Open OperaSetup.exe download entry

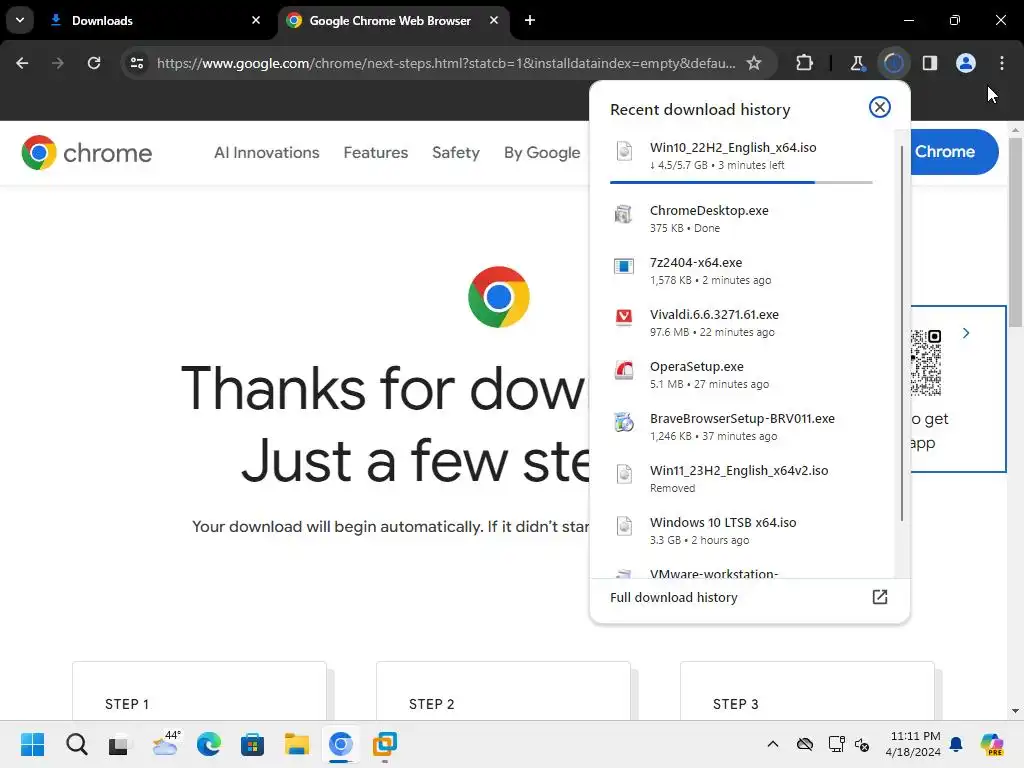click(741, 375)
